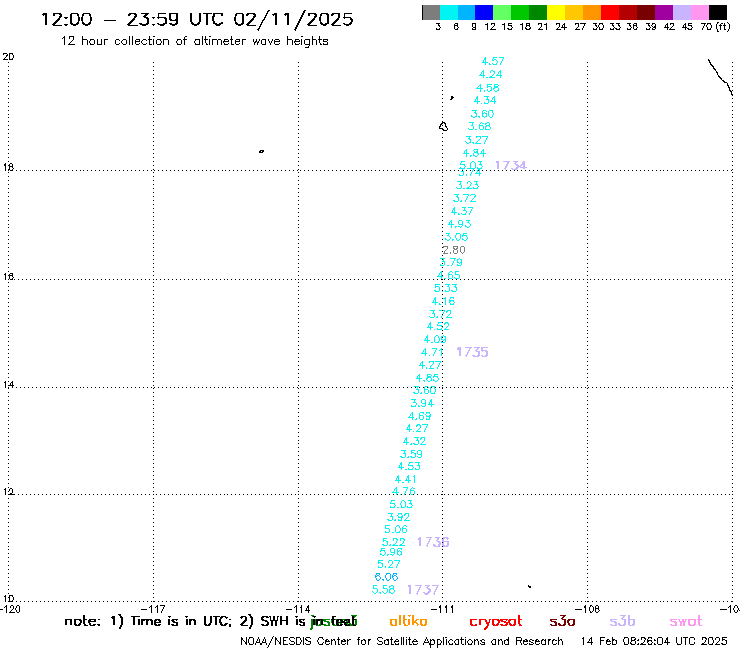Viewport: 740px width, 650px height.
Task: Click the wave height value '5.96'
Action: pos(391,552)
